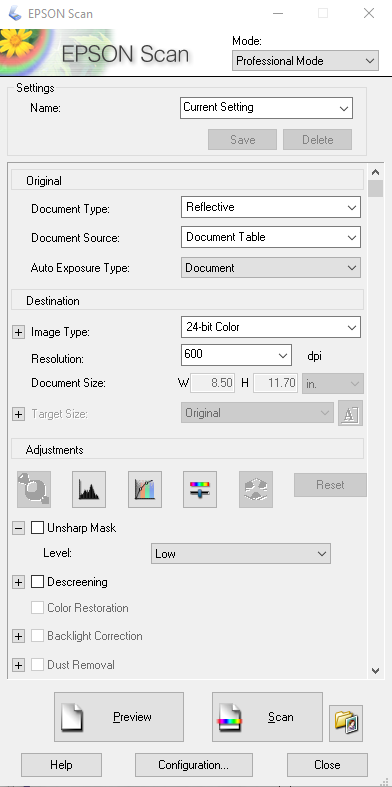Enable the Unsharp Mask checkbox

(x=37, y=528)
